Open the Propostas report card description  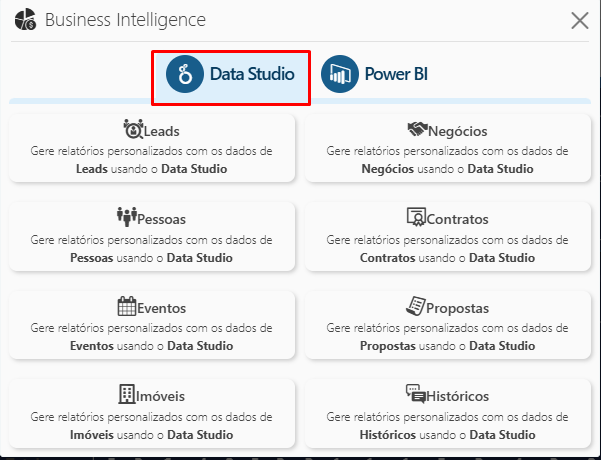[x=447, y=337]
